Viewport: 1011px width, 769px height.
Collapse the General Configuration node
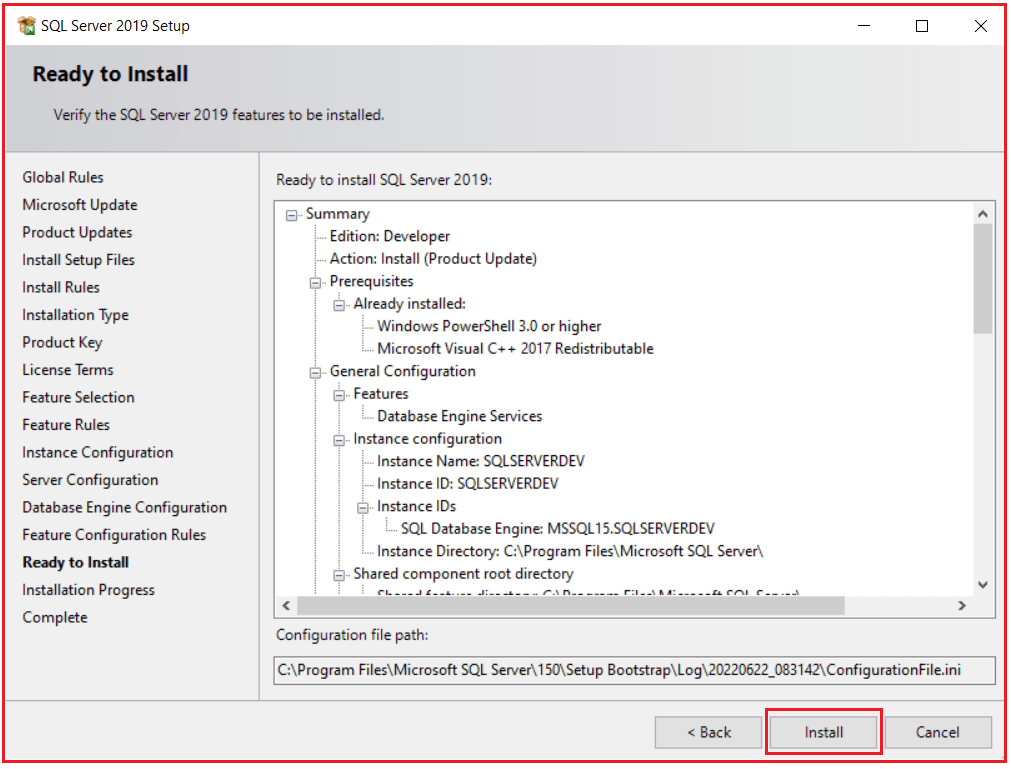pyautogui.click(x=315, y=373)
